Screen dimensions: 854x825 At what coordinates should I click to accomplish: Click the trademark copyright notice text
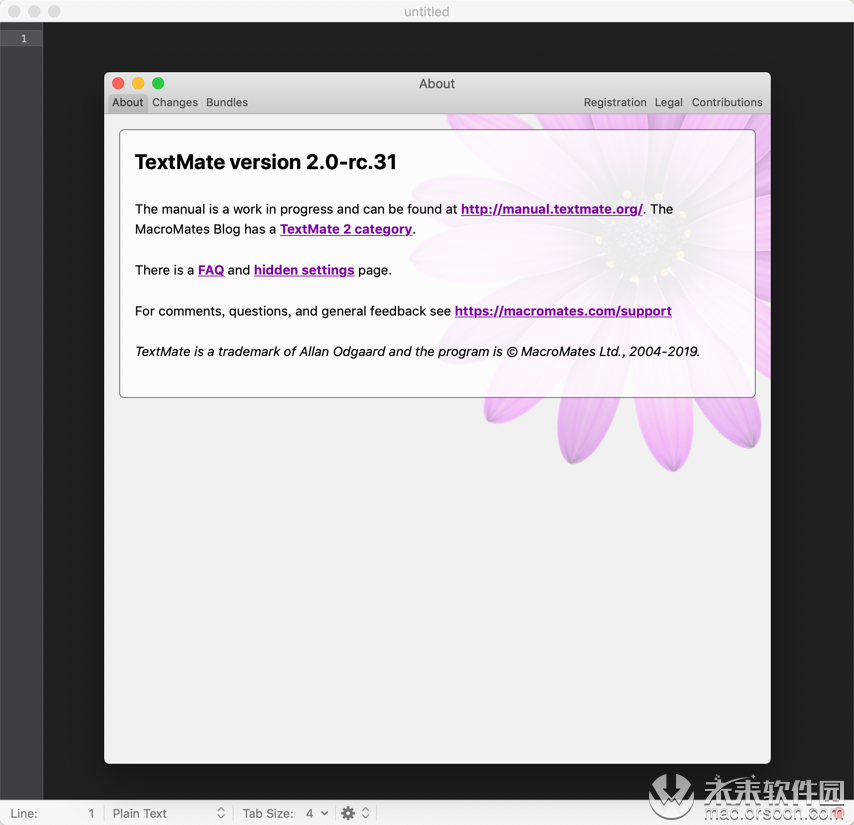[417, 352]
